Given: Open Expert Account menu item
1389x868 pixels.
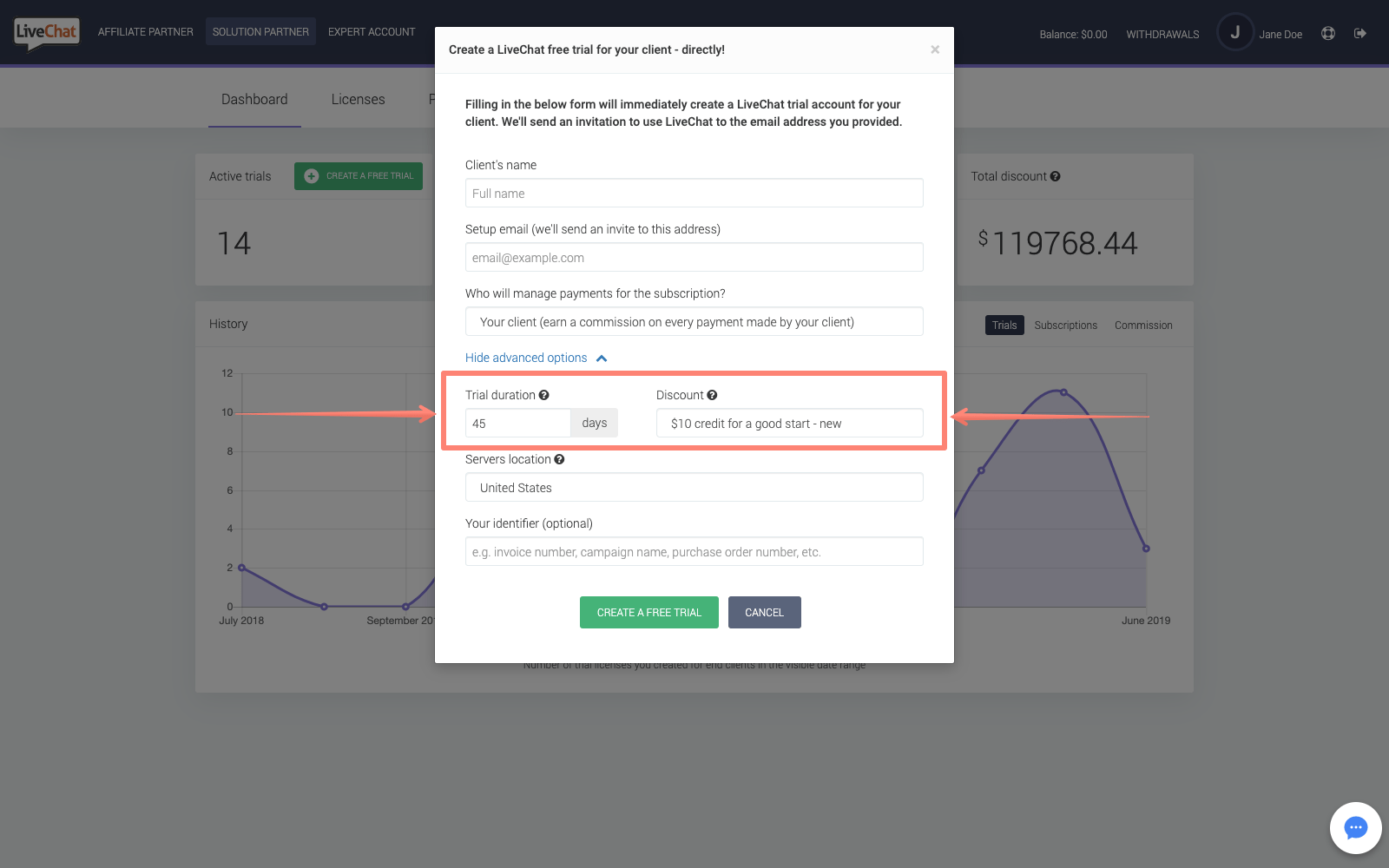Looking at the screenshot, I should tap(372, 32).
